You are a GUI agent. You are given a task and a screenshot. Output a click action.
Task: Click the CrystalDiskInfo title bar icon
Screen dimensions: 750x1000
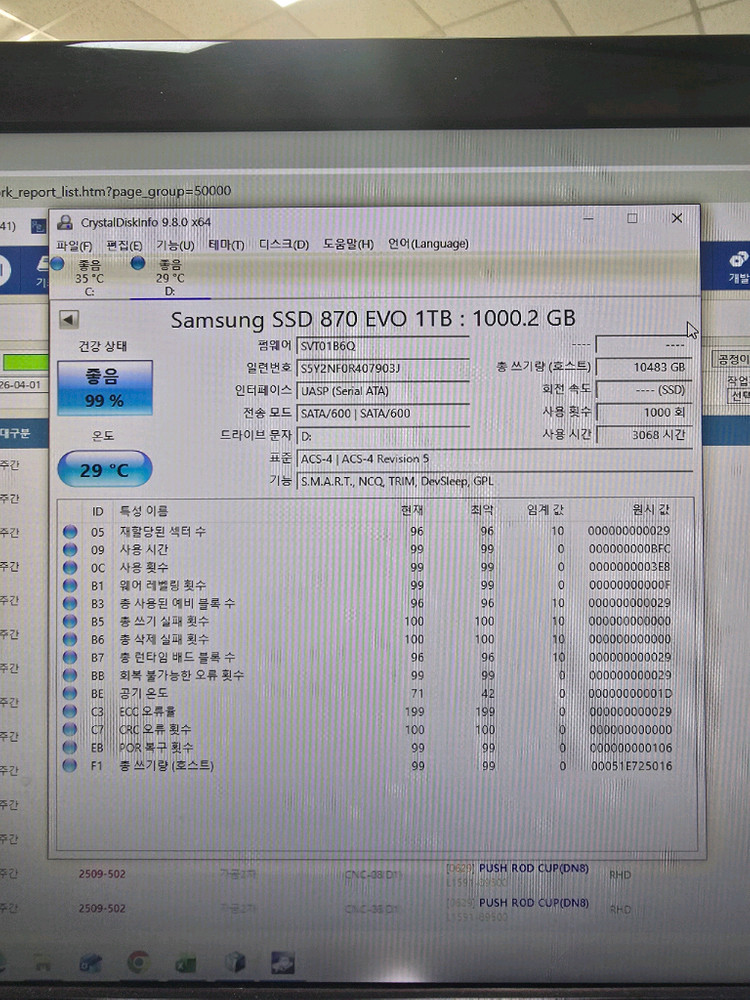click(x=64, y=222)
